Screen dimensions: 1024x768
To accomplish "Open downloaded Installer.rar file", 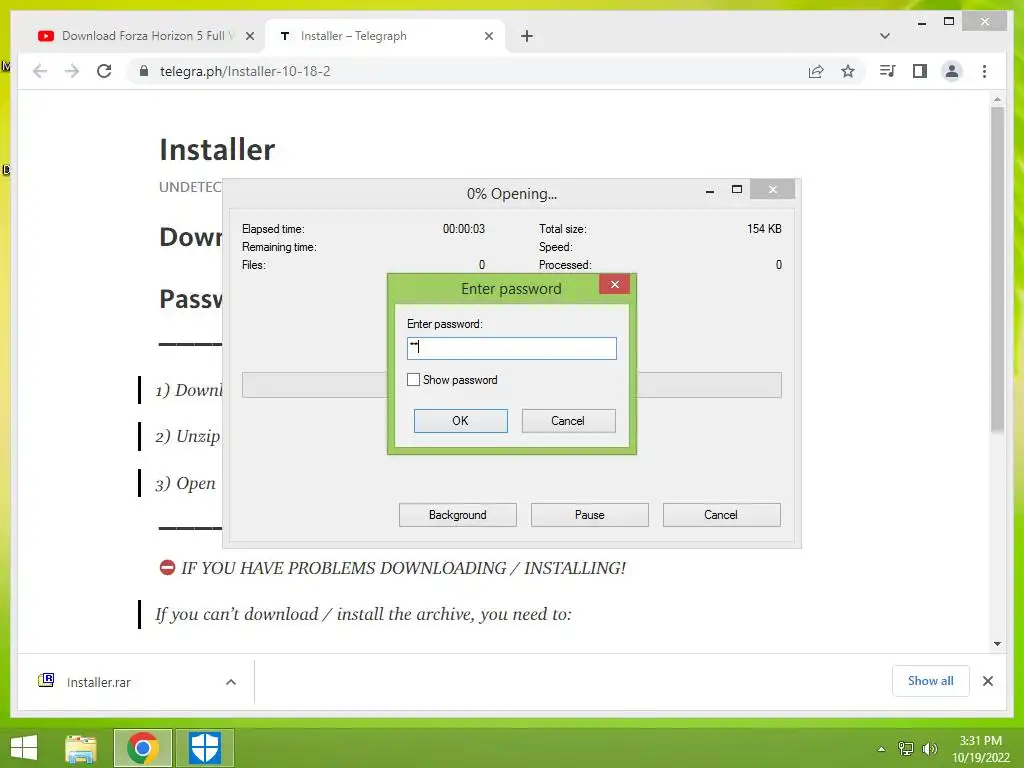I will (98, 682).
